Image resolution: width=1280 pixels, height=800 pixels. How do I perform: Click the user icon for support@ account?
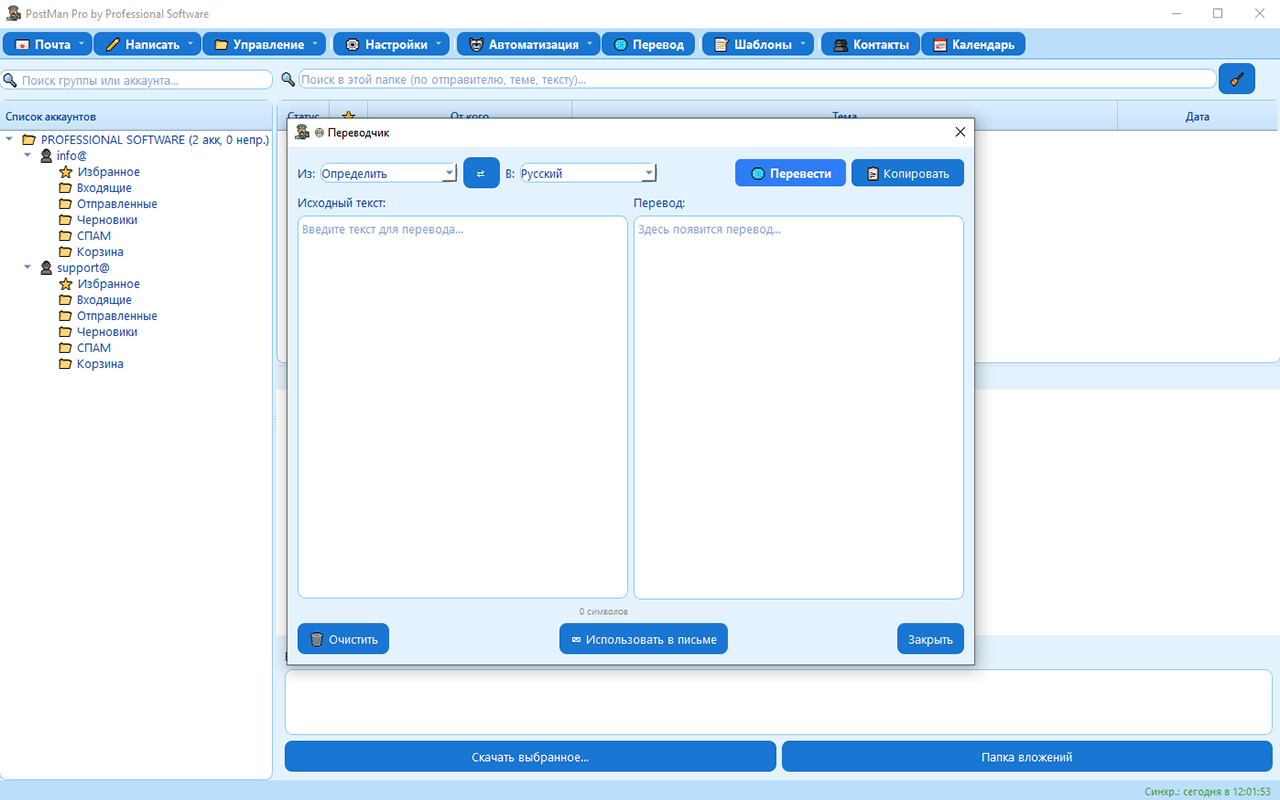click(46, 268)
